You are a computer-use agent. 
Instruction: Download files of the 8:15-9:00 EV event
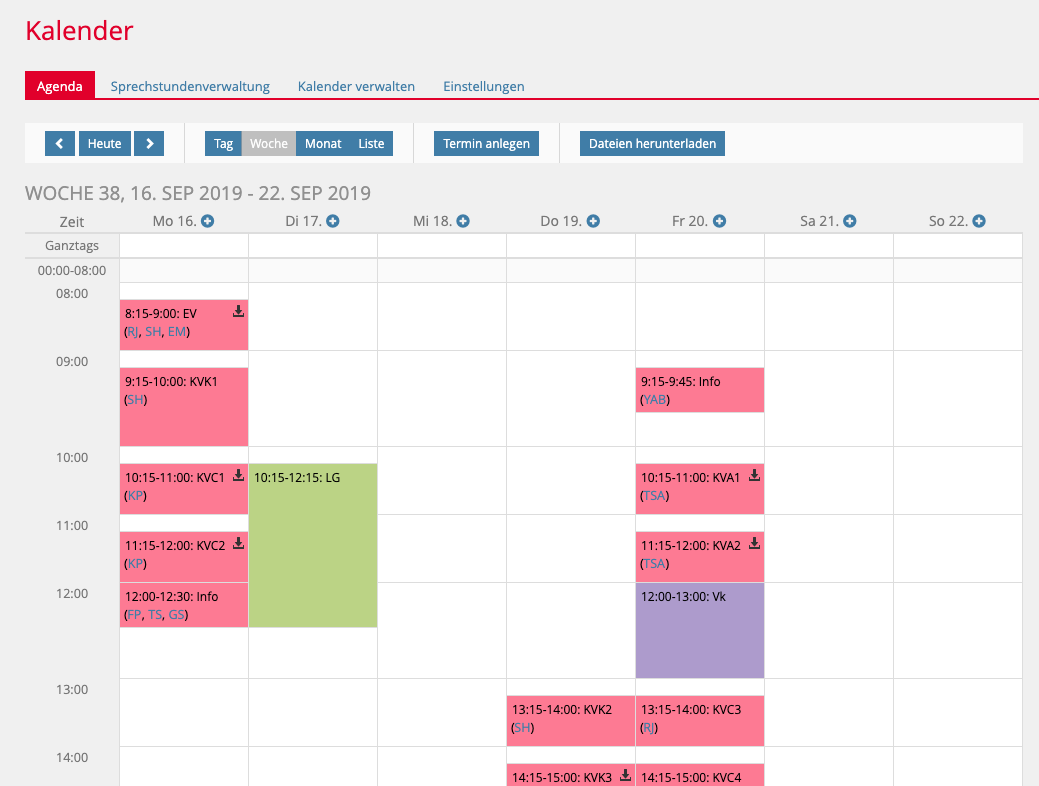tap(238, 312)
